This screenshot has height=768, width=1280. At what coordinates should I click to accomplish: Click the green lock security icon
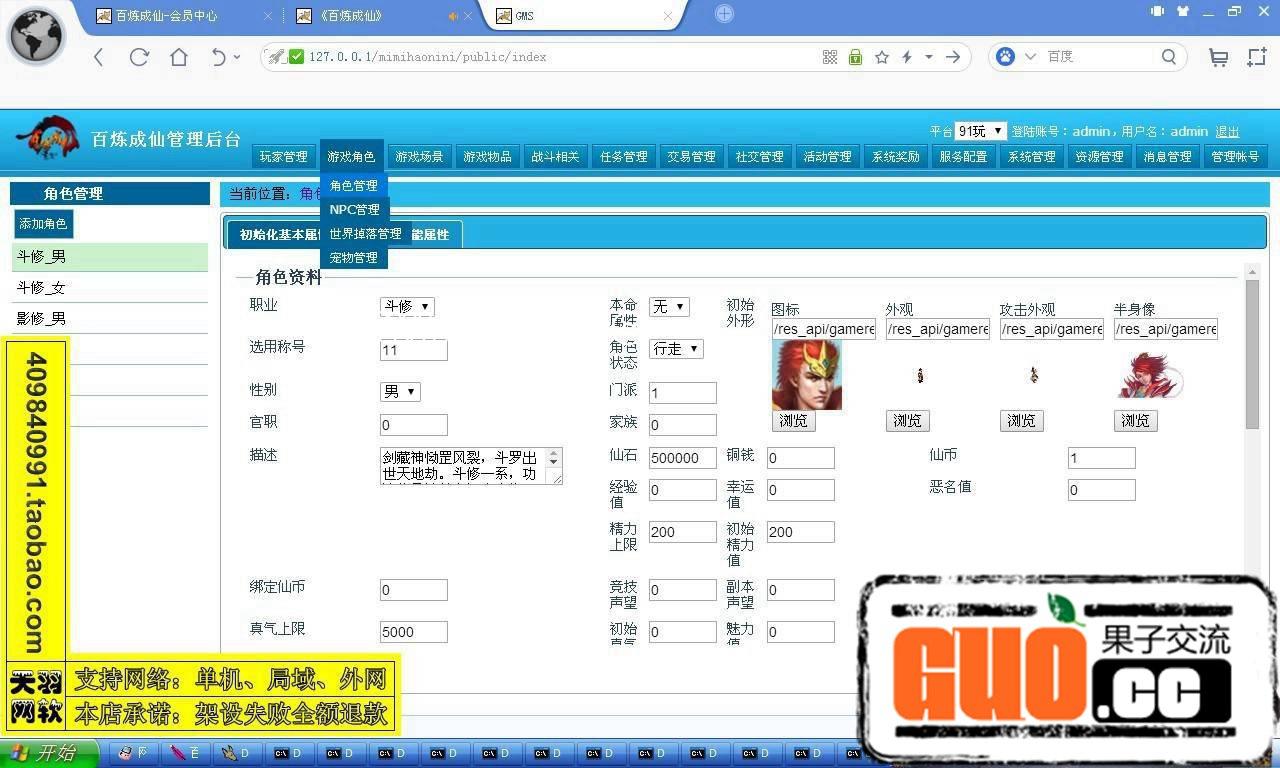(855, 57)
